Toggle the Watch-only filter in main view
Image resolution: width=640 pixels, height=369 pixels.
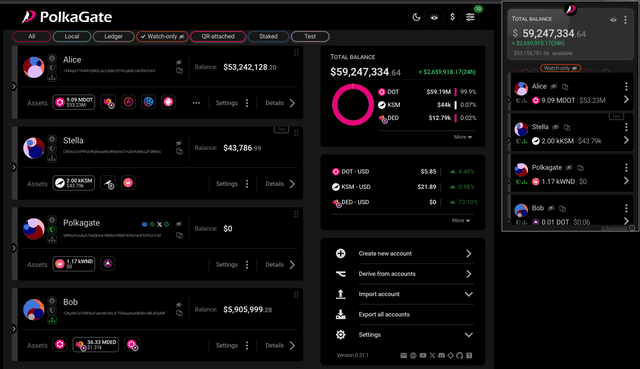[162, 36]
